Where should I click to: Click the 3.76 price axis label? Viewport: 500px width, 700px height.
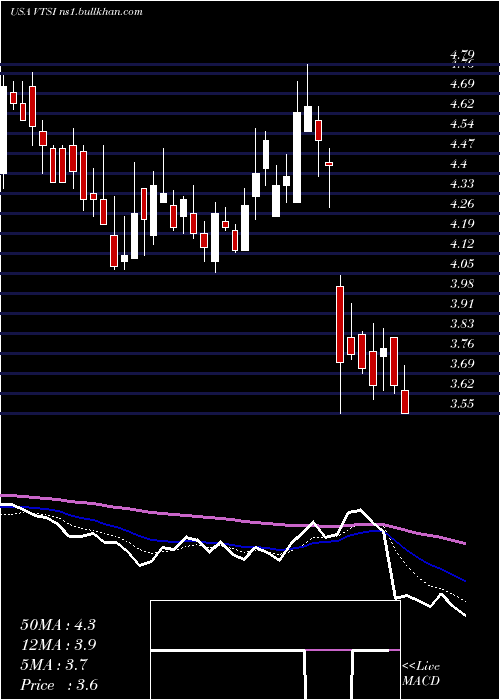click(x=462, y=344)
